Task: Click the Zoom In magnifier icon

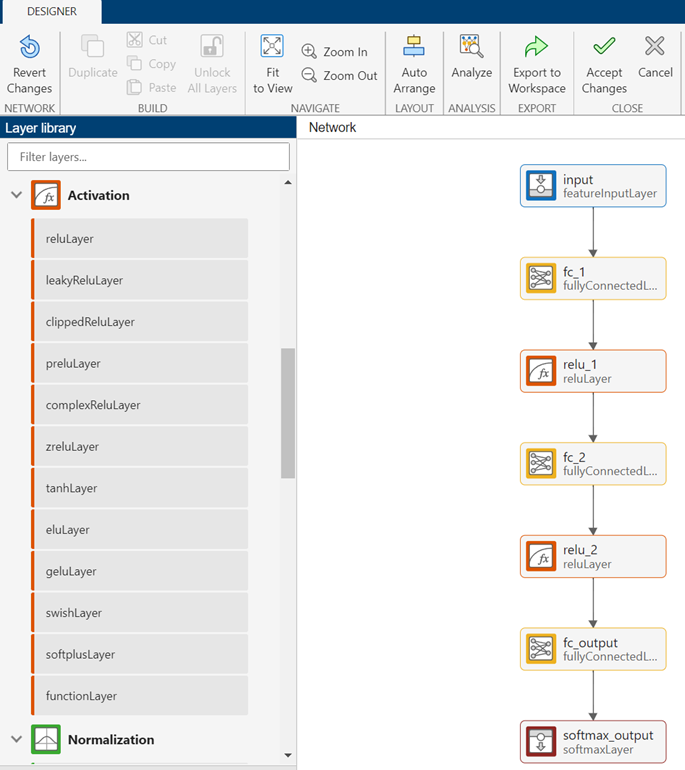Action: [309, 51]
